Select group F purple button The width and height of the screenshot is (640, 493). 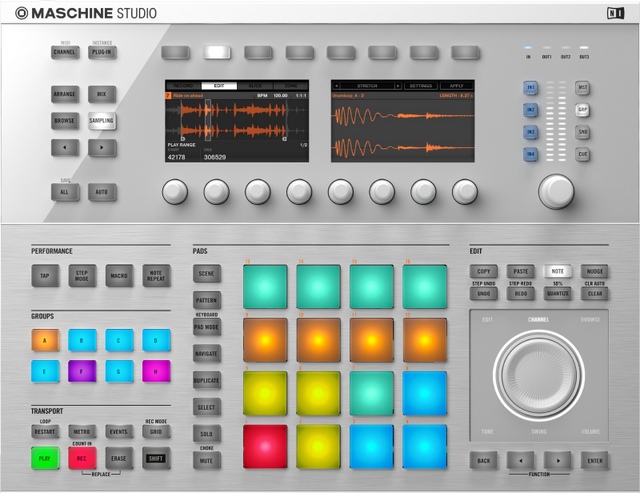[82, 371]
